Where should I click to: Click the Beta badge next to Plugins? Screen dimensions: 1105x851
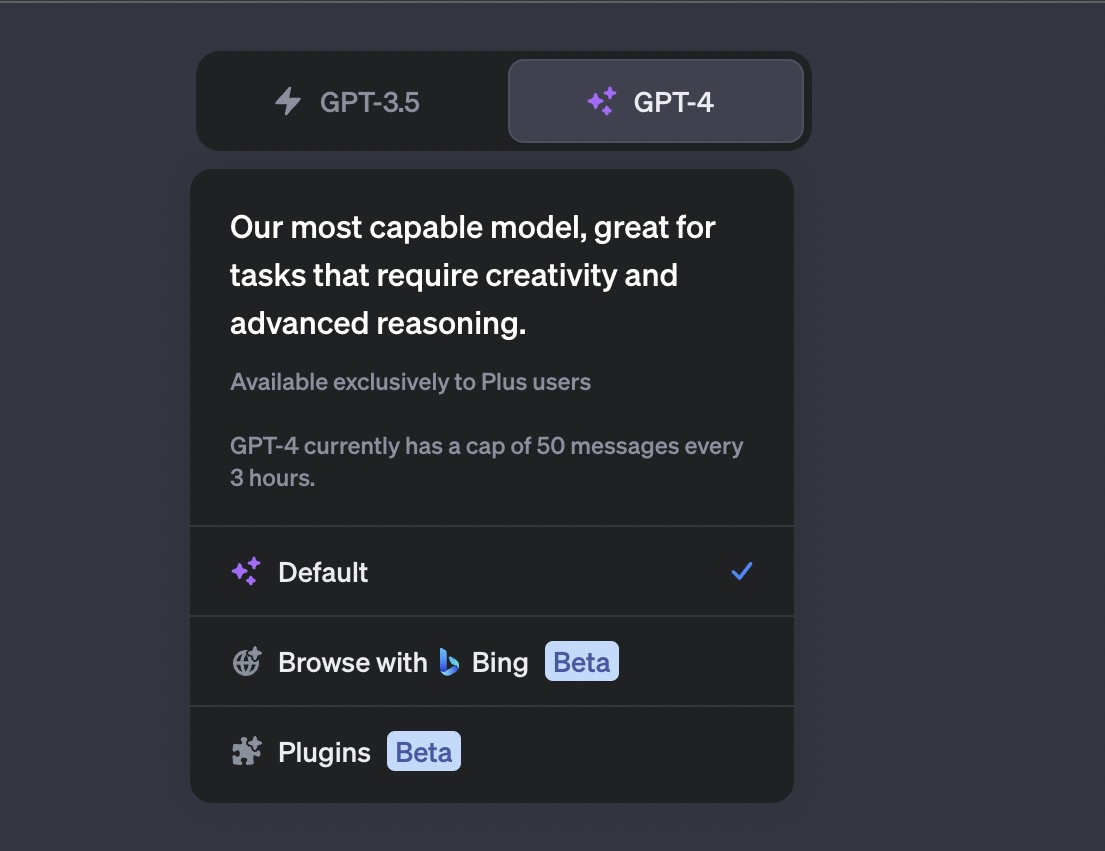424,752
